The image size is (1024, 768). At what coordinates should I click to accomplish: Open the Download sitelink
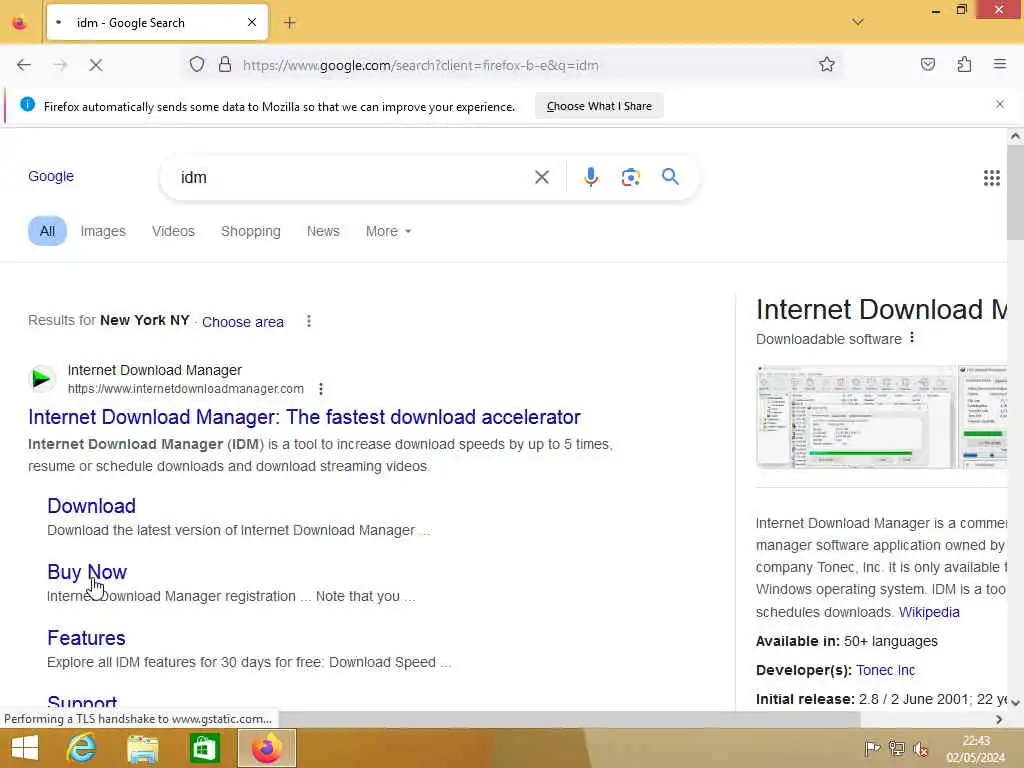pos(91,506)
